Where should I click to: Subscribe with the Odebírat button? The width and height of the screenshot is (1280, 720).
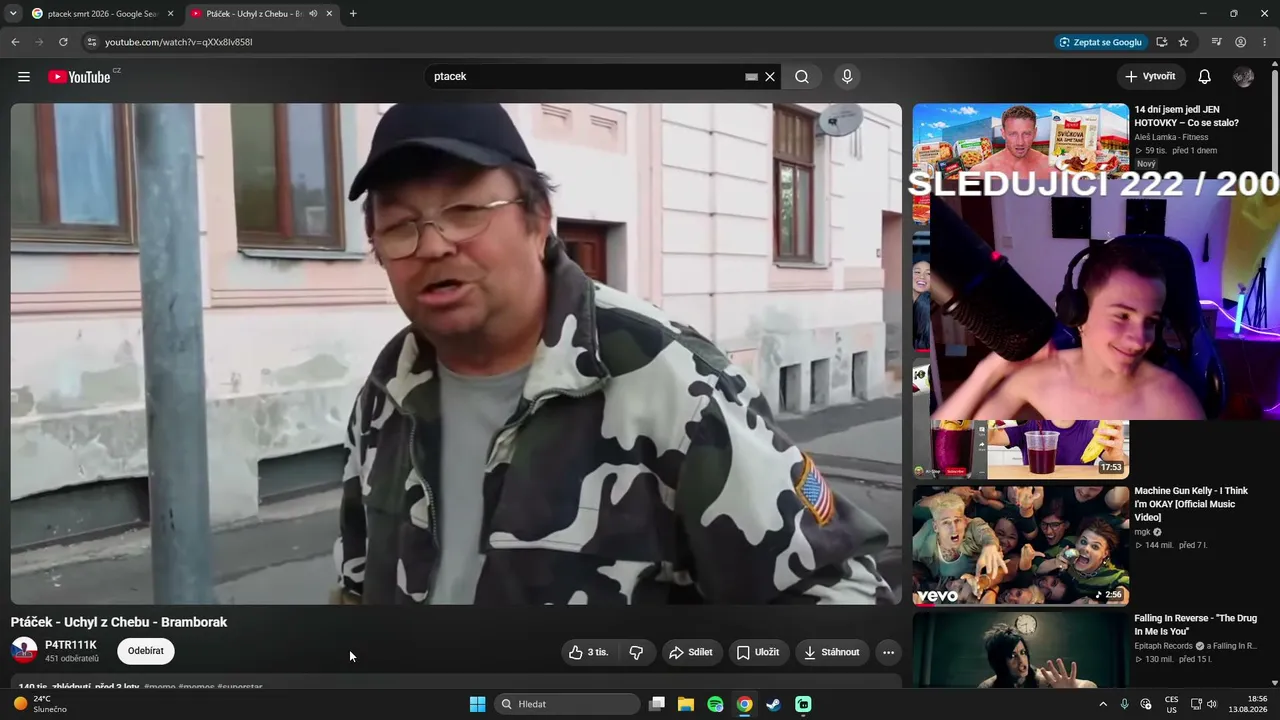pyautogui.click(x=146, y=651)
